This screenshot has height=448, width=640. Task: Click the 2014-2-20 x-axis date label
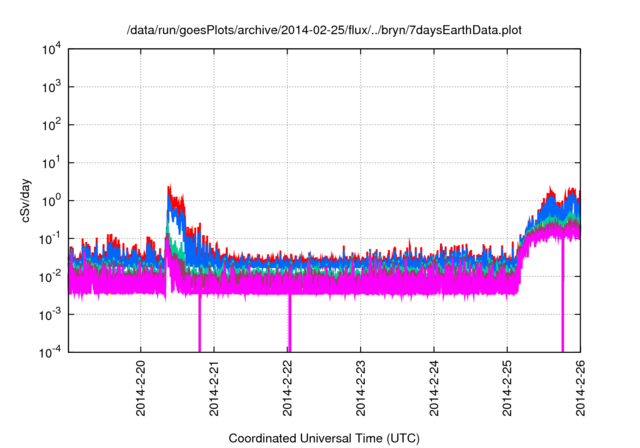tap(140, 388)
